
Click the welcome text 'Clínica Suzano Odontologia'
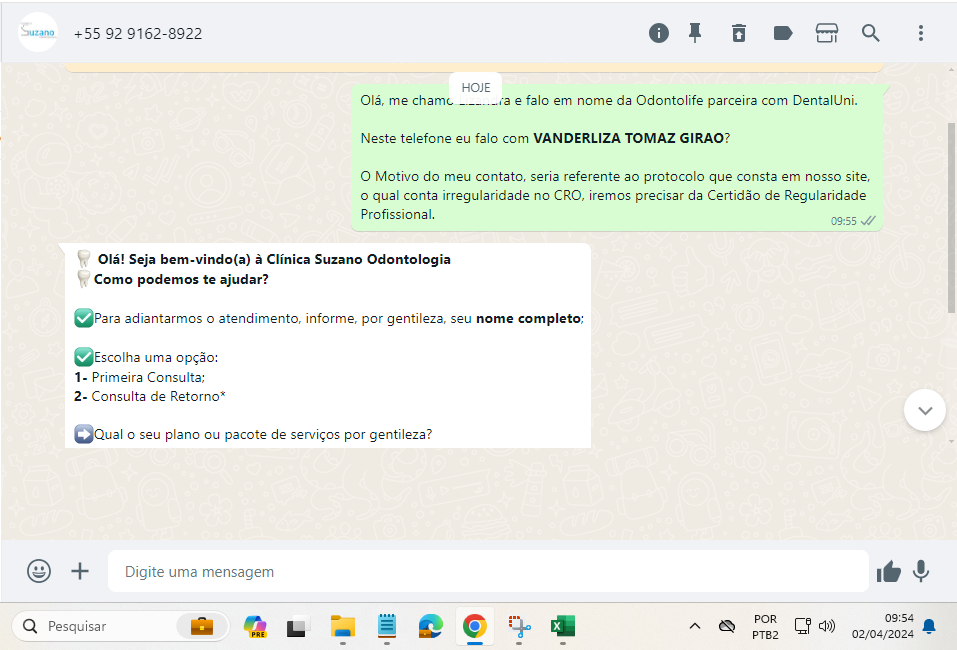click(x=358, y=259)
